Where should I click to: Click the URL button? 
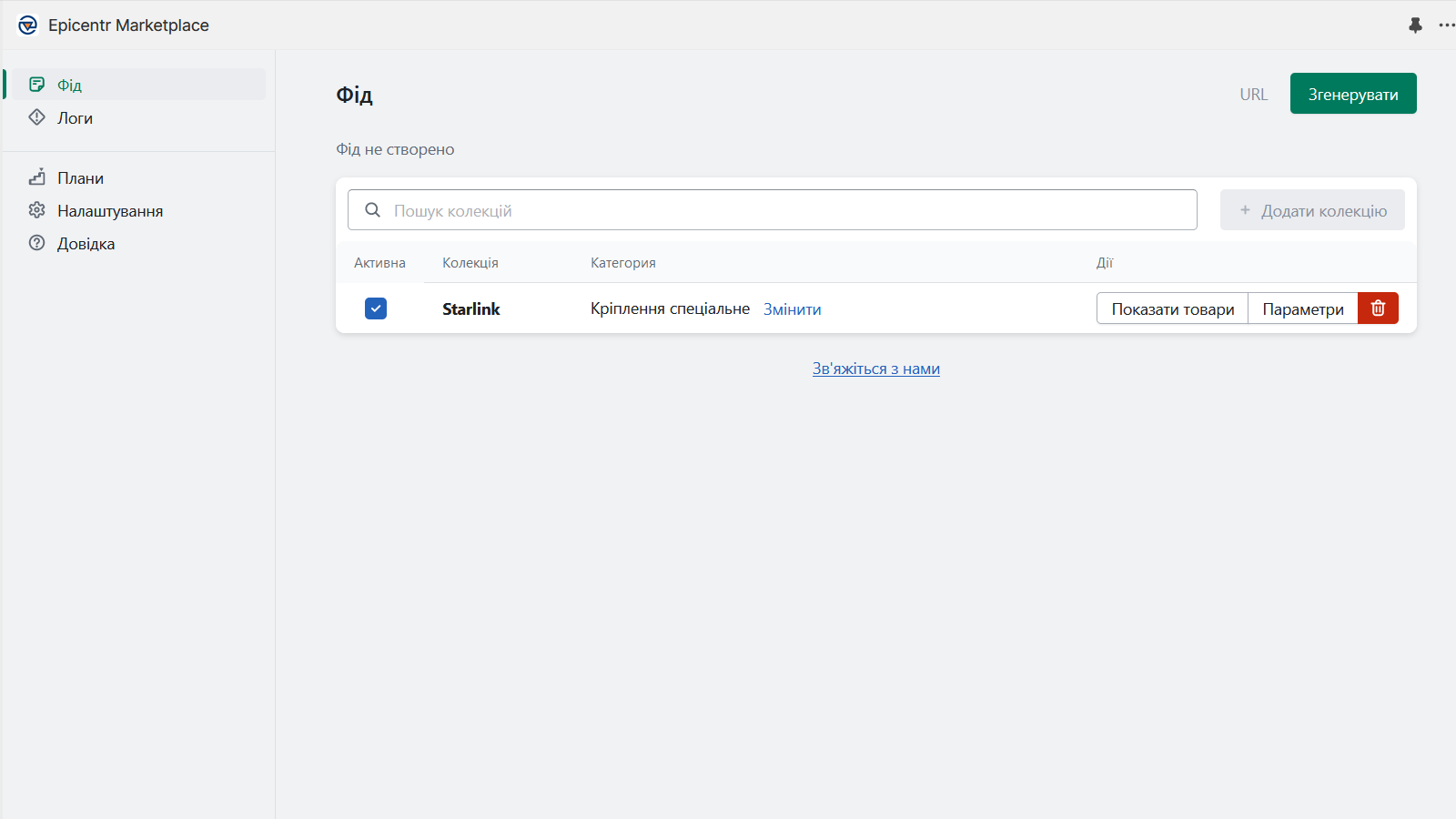pos(1253,95)
